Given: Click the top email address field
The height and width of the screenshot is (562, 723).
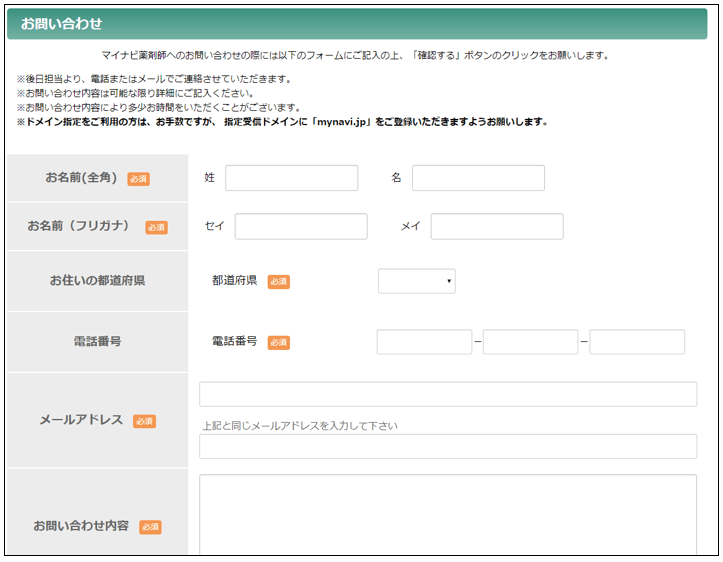Looking at the screenshot, I should 448,394.
